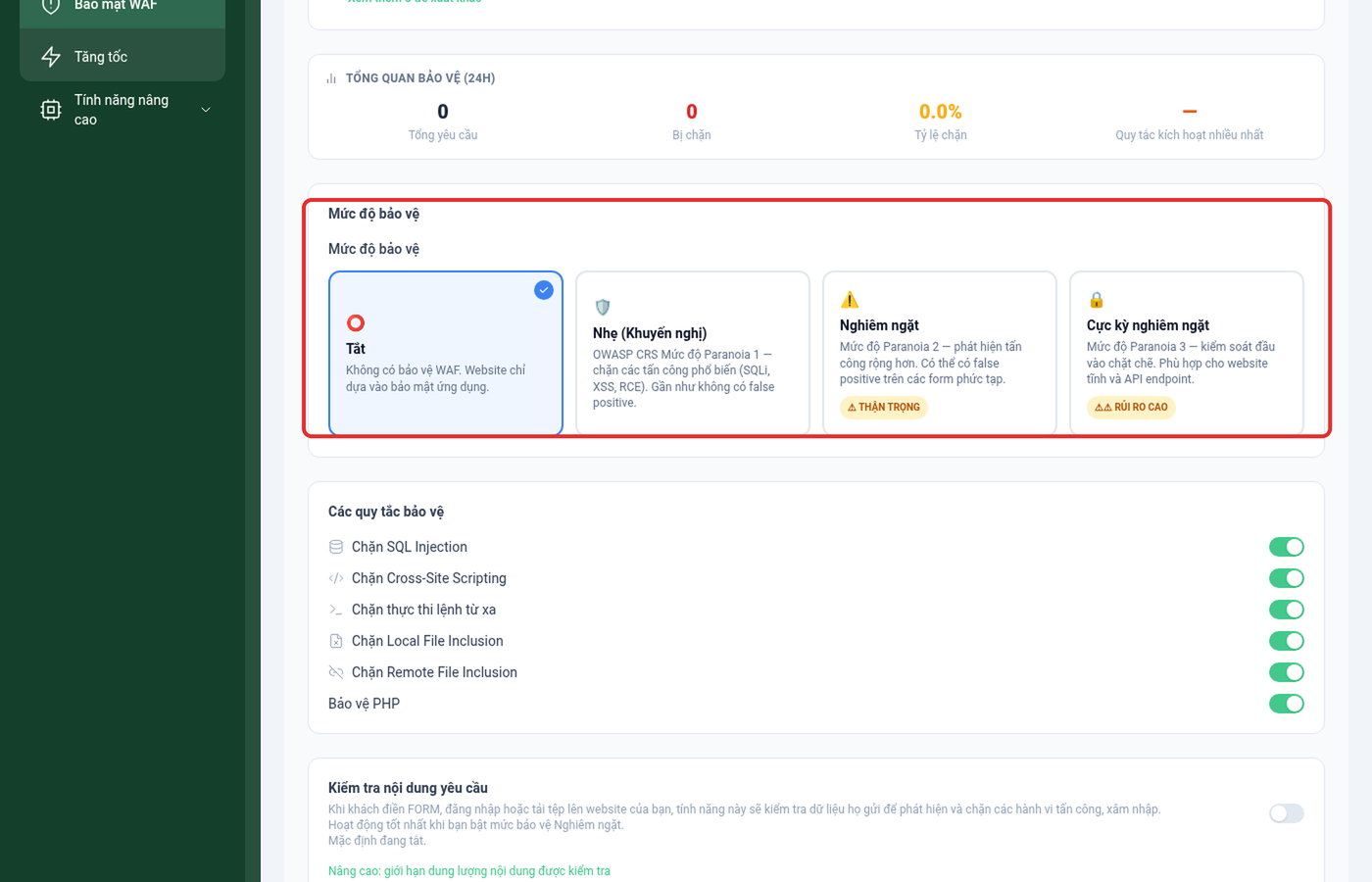1372x882 pixels.
Task: Select the Nghiêm ngặt protection level card
Action: 940,353
